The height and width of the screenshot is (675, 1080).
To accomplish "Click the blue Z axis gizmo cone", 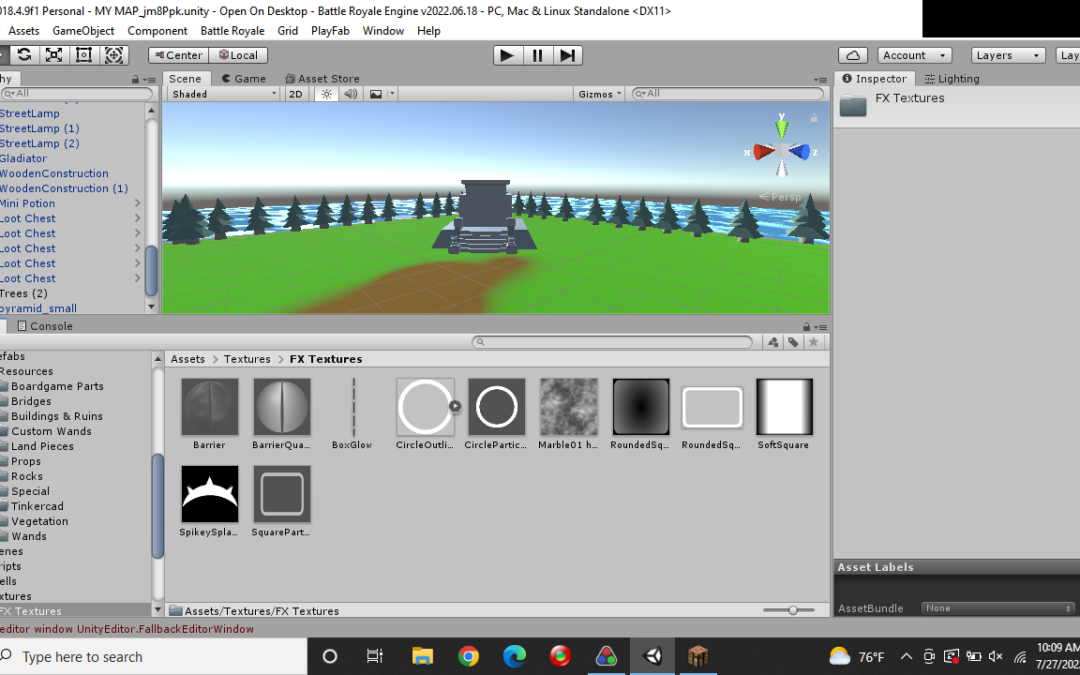I will coord(800,152).
